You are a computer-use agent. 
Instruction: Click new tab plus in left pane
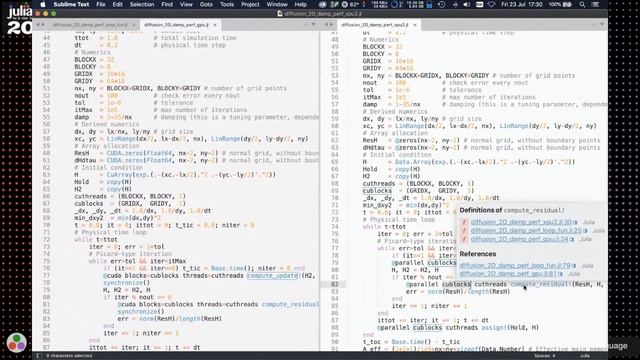(x=306, y=25)
